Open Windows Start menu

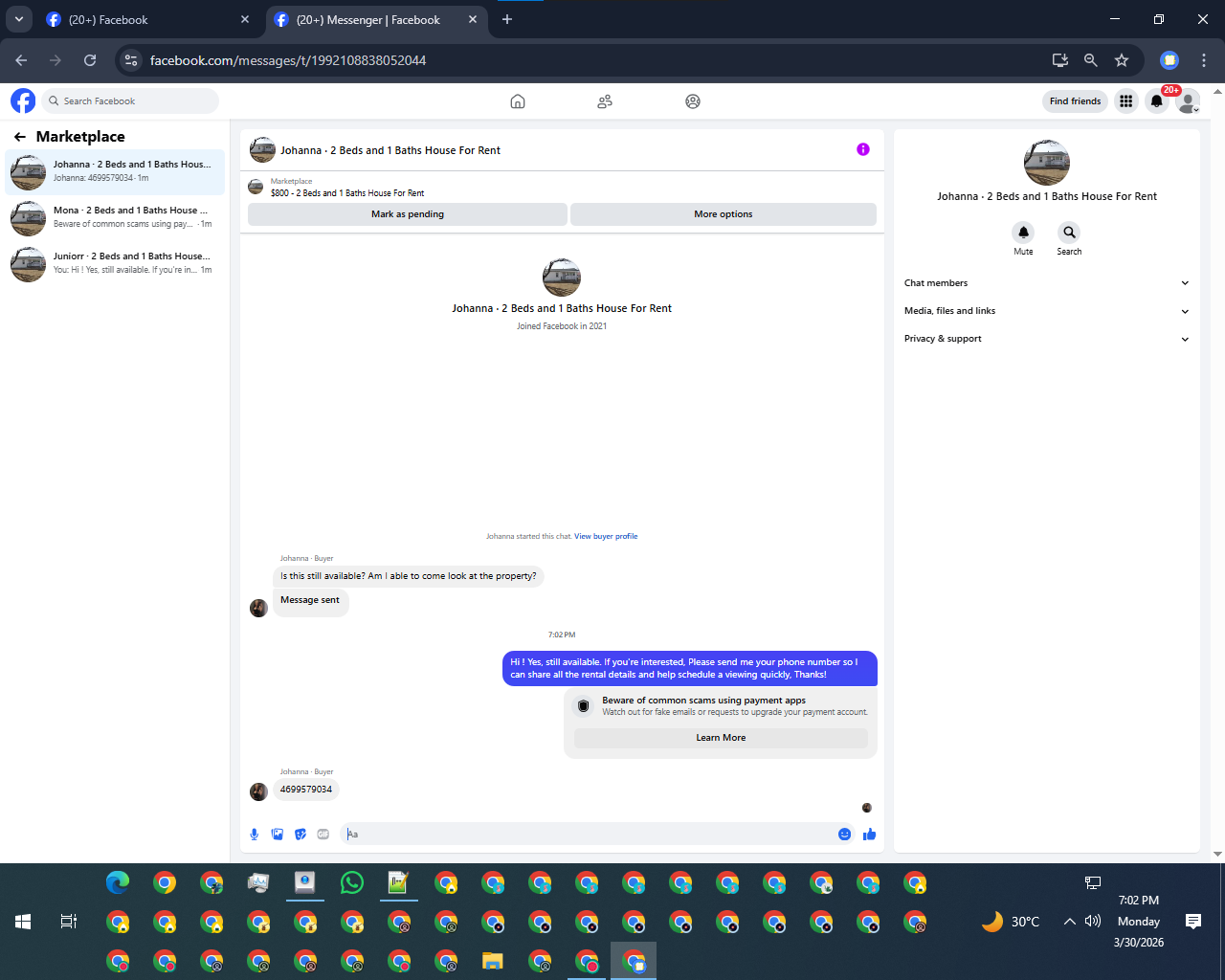pos(23,922)
